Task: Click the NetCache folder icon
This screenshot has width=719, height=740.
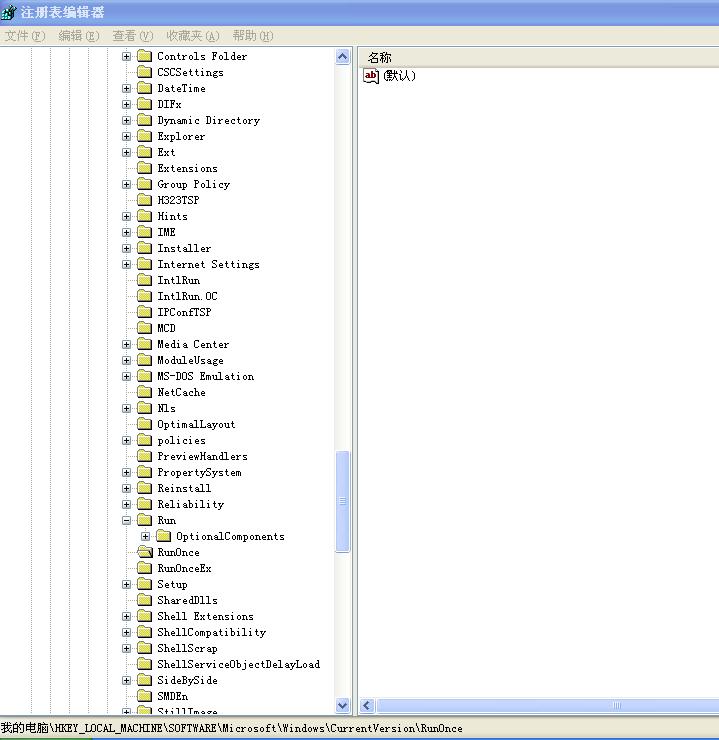Action: pyautogui.click(x=144, y=392)
